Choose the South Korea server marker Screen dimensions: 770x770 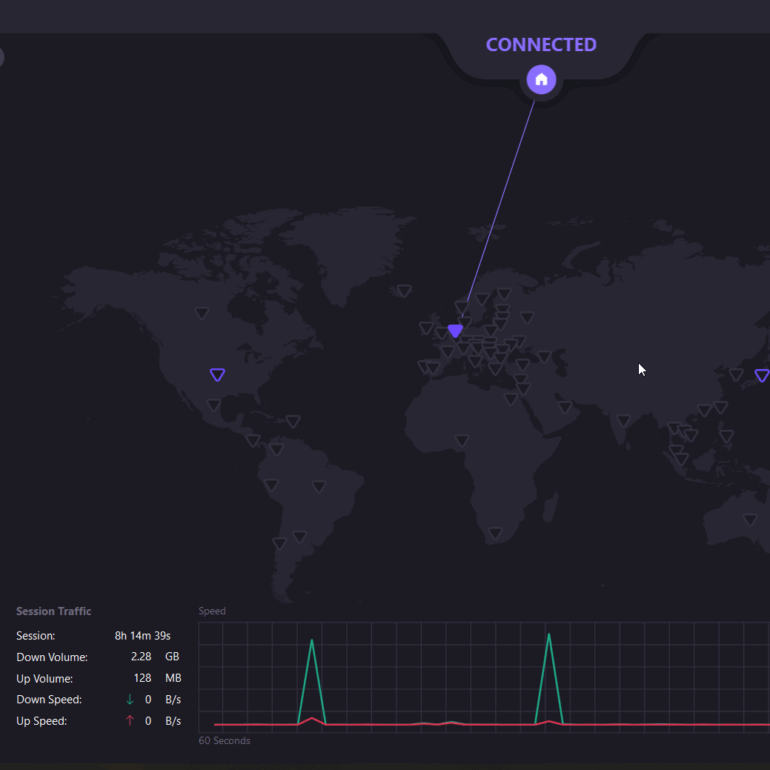pyautogui.click(x=736, y=375)
